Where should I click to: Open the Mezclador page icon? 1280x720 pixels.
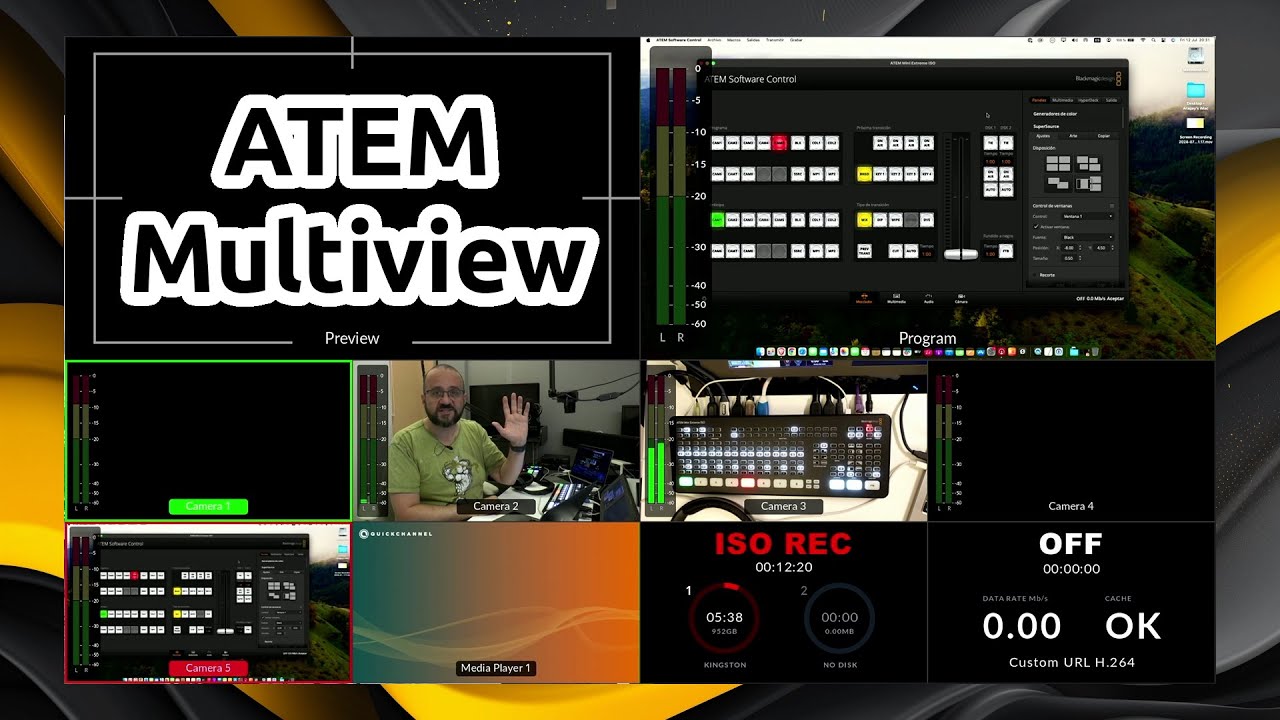[x=863, y=298]
